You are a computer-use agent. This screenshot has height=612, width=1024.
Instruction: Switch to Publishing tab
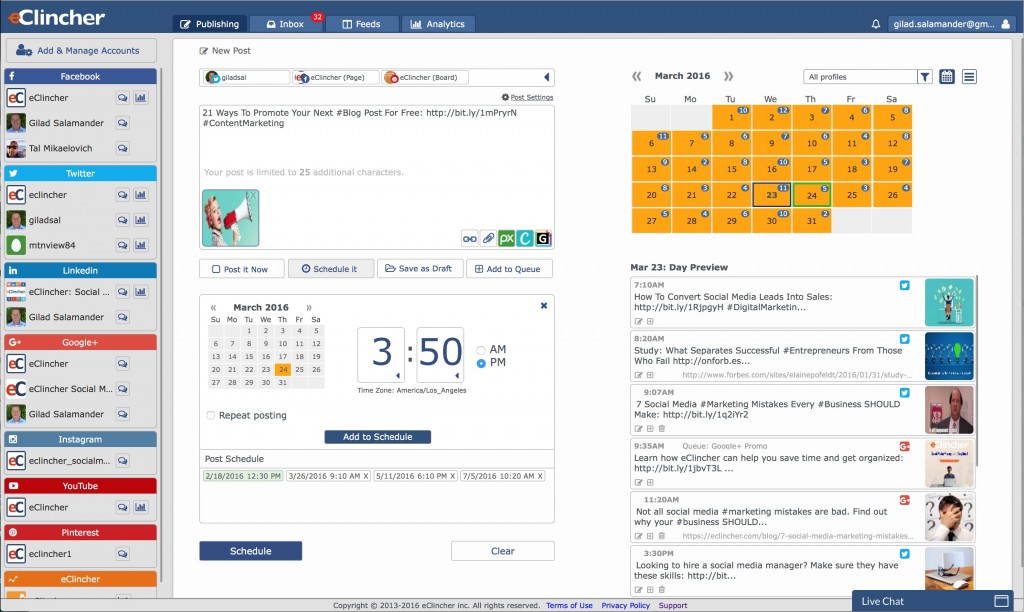click(210, 24)
